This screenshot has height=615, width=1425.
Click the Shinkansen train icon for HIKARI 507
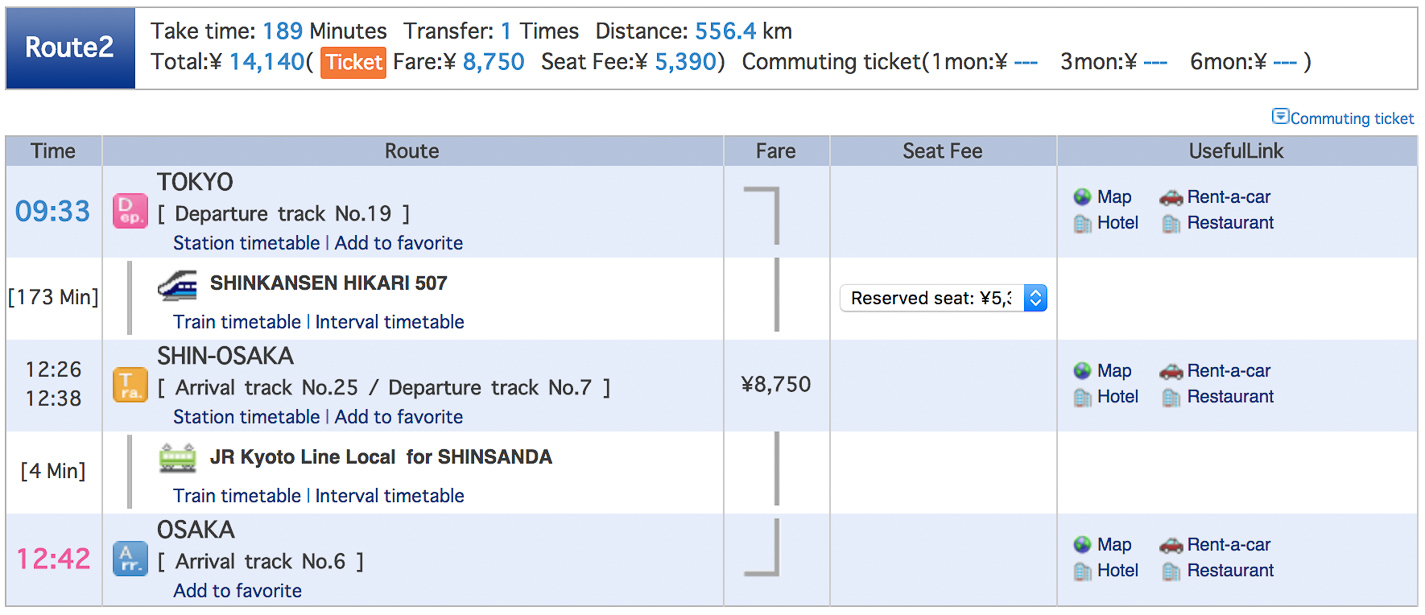[178, 285]
